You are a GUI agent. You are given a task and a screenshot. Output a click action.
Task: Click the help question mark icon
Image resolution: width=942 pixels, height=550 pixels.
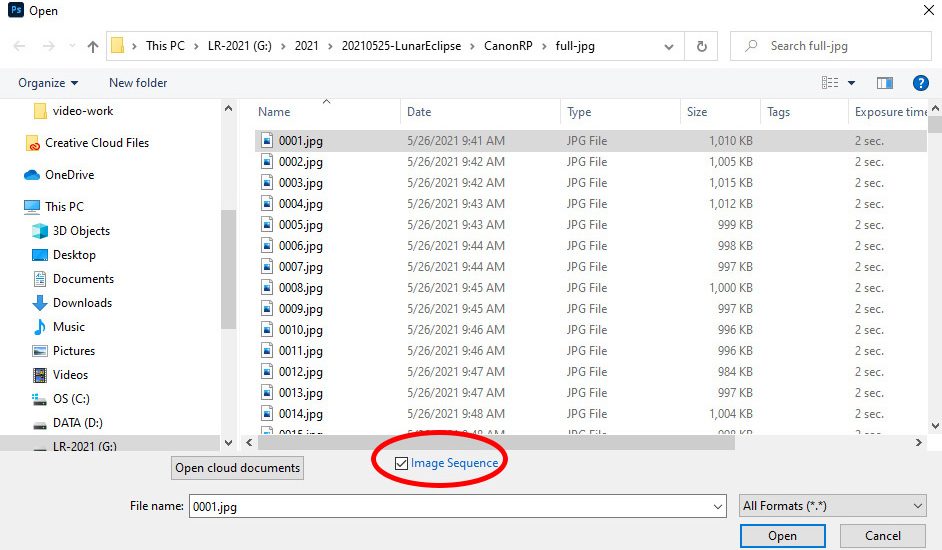point(920,83)
